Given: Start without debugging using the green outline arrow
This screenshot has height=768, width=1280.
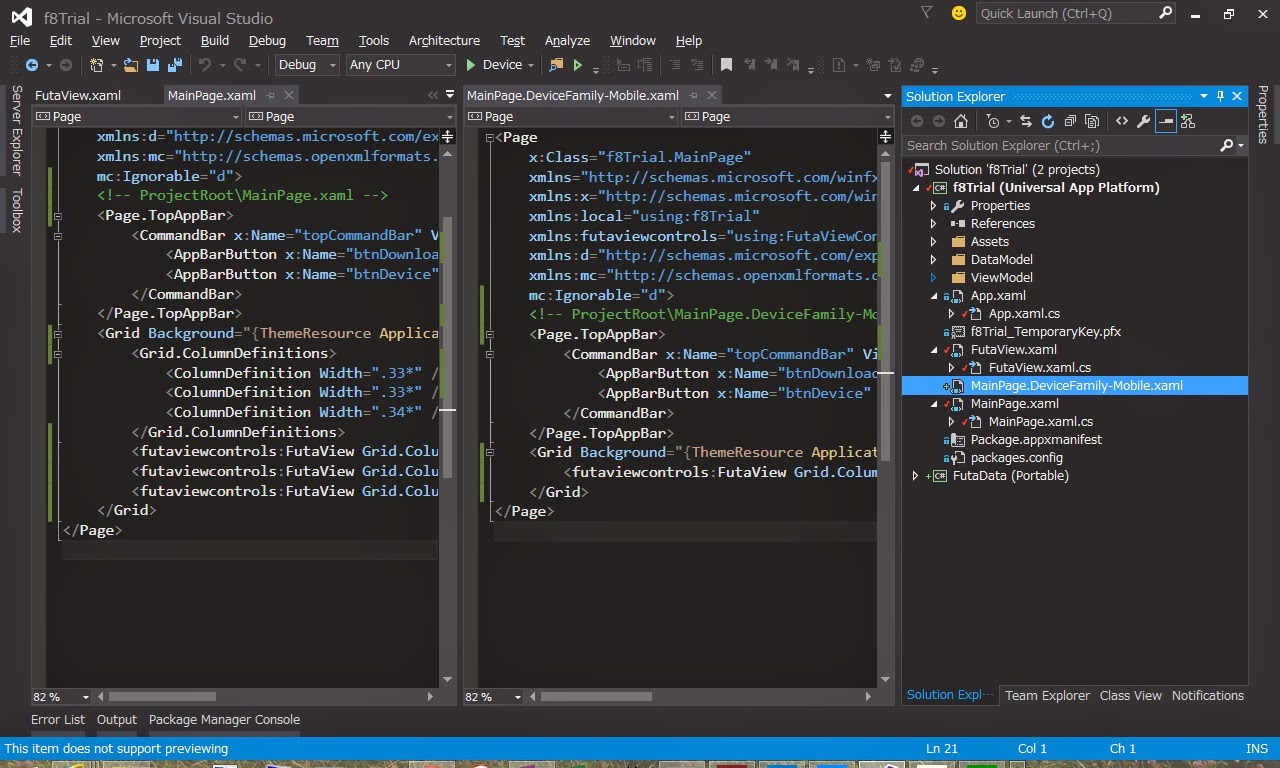Looking at the screenshot, I should point(577,65).
